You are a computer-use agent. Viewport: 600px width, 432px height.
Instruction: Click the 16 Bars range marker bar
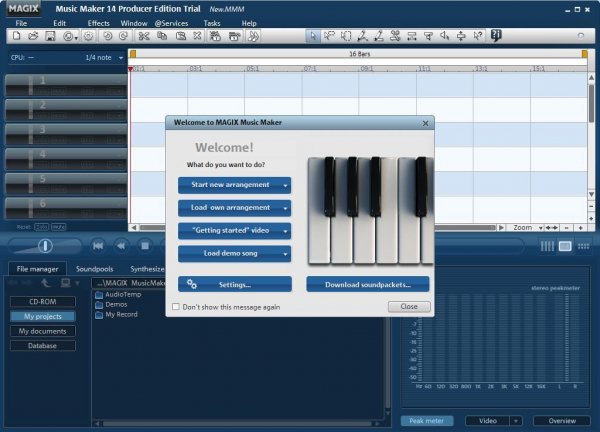359,54
